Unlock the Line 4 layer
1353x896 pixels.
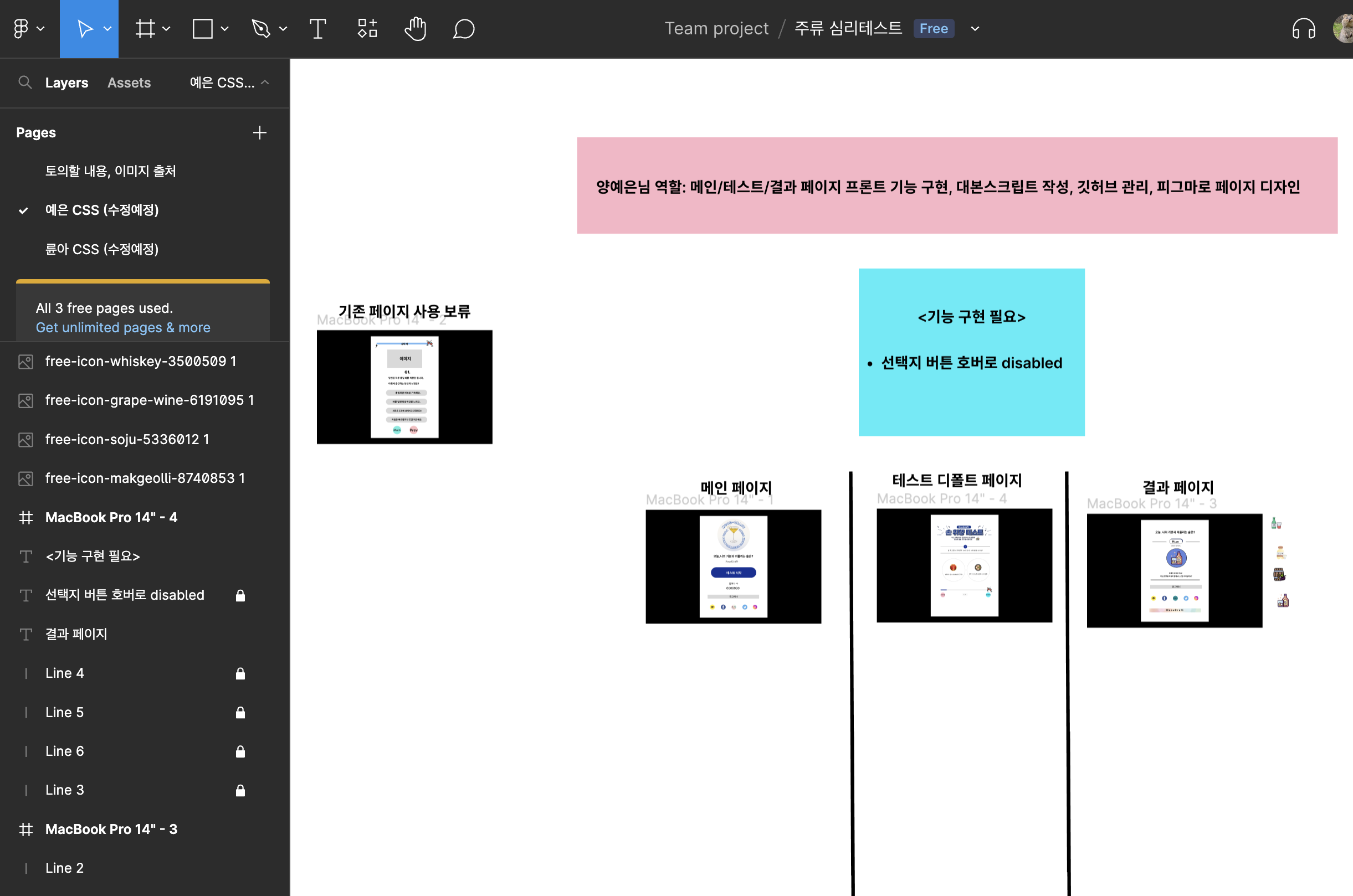[240, 674]
